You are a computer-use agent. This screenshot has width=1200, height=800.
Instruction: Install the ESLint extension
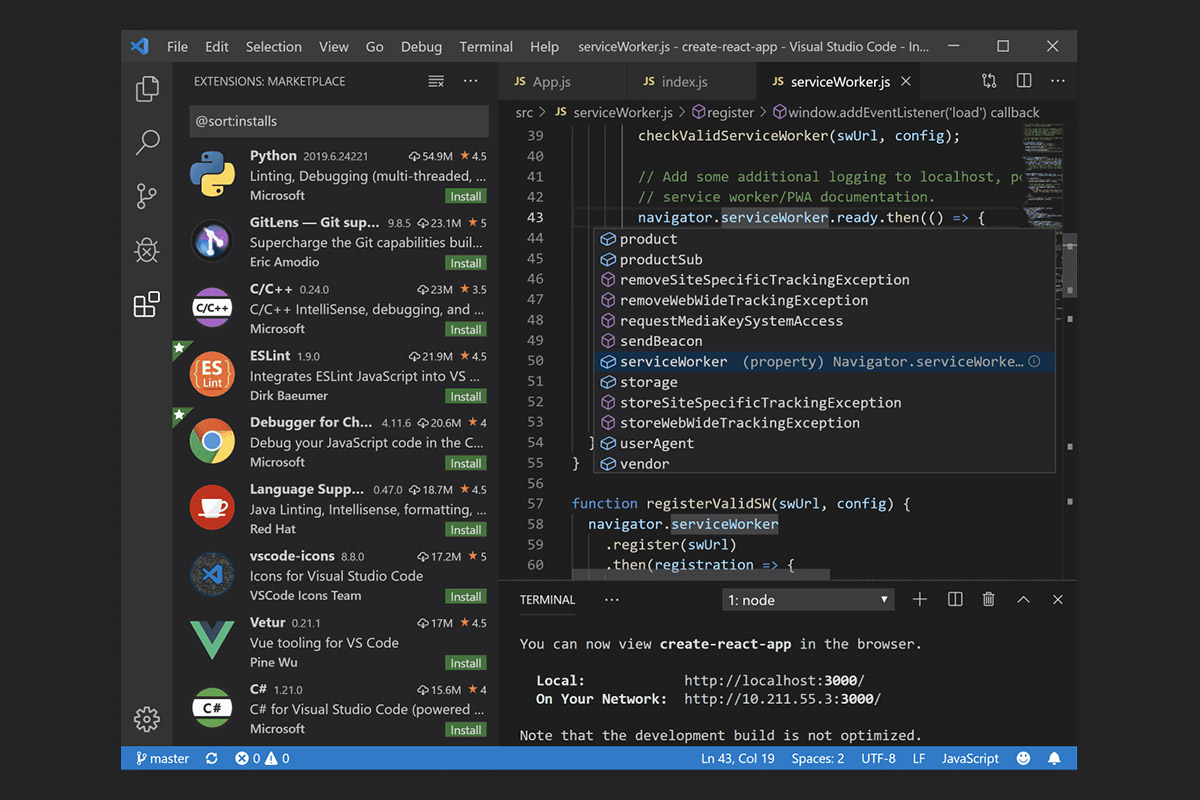[466, 396]
